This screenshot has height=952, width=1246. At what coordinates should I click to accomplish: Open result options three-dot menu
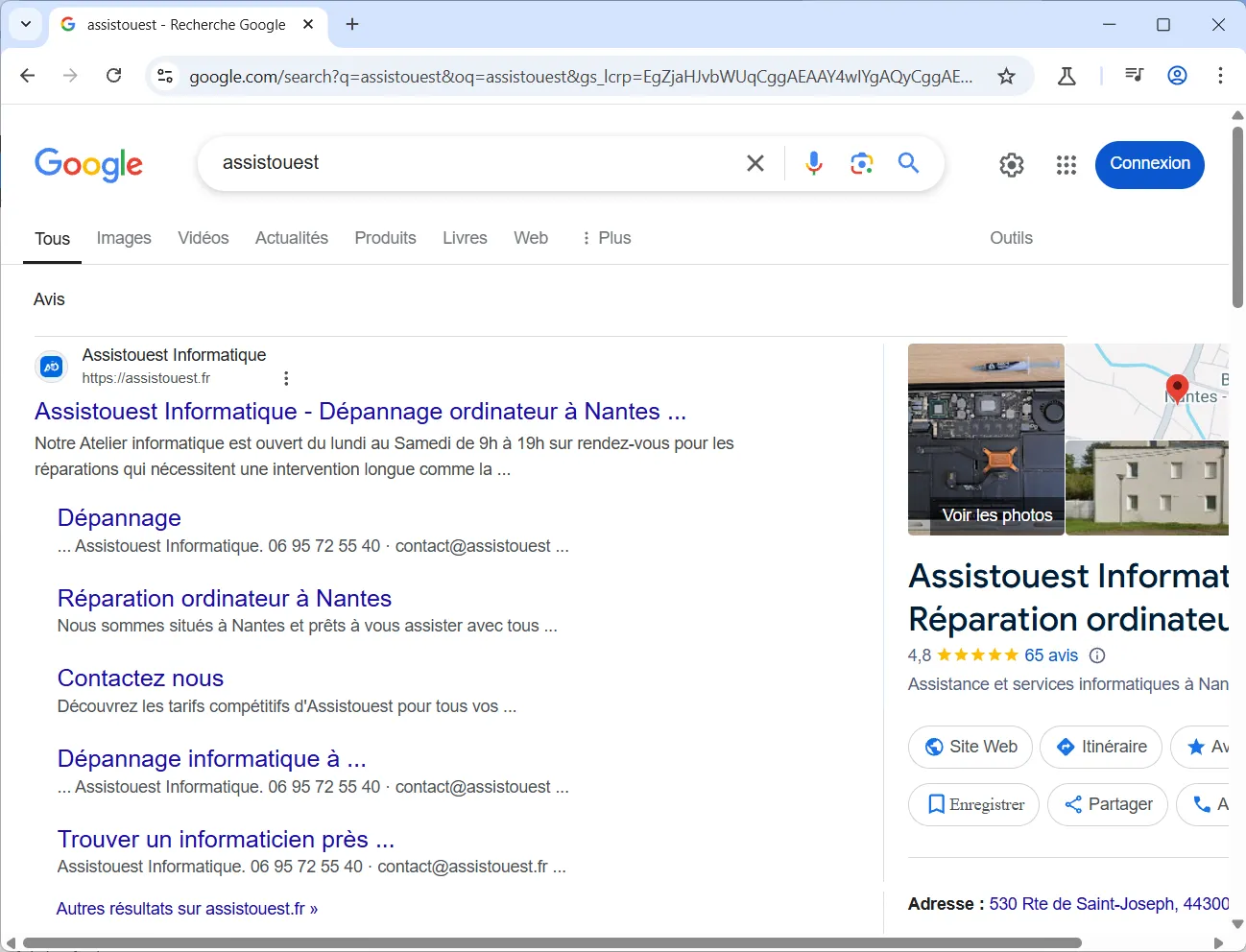pyautogui.click(x=286, y=378)
